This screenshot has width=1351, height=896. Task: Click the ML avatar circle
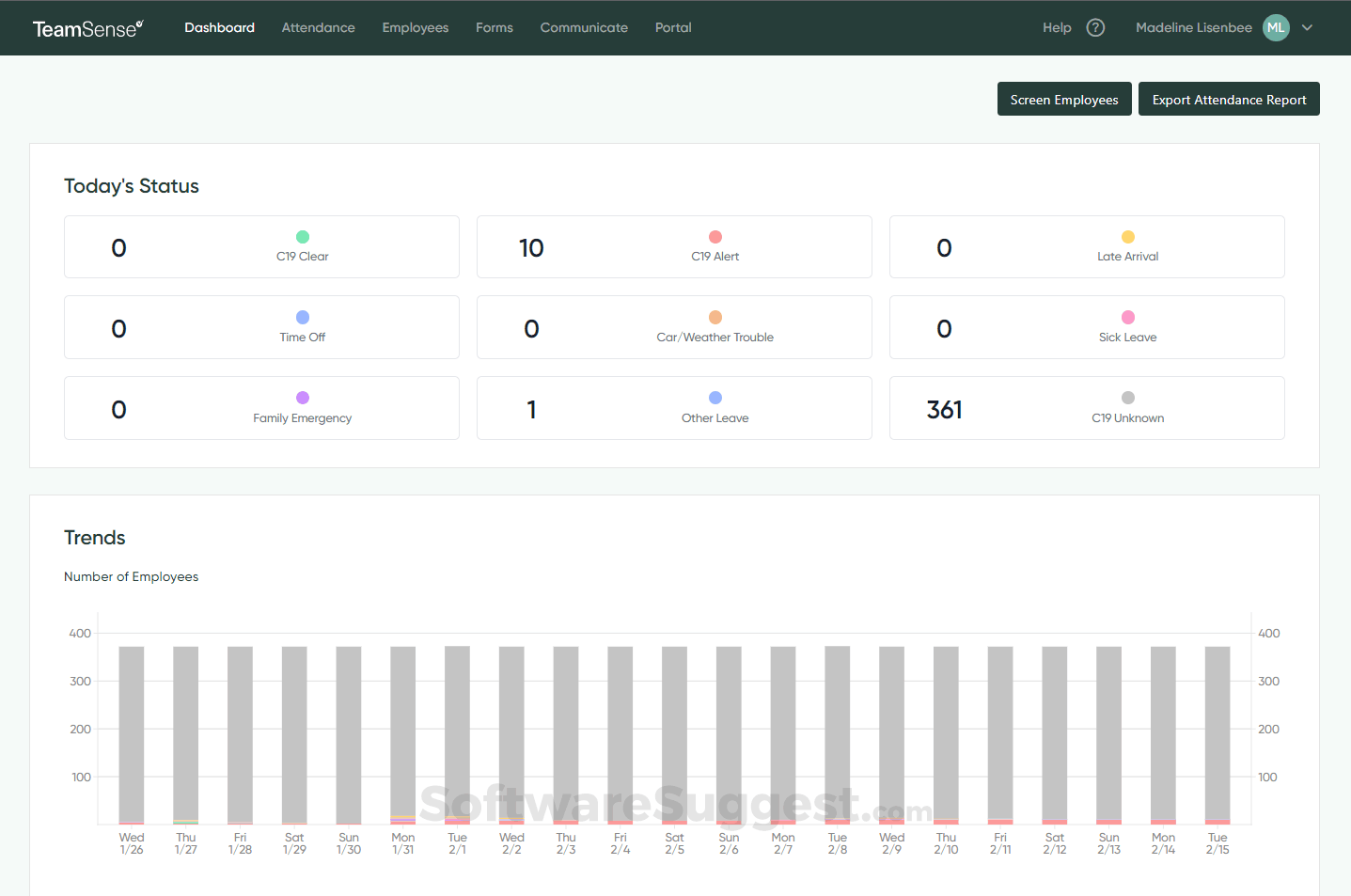[x=1276, y=27]
